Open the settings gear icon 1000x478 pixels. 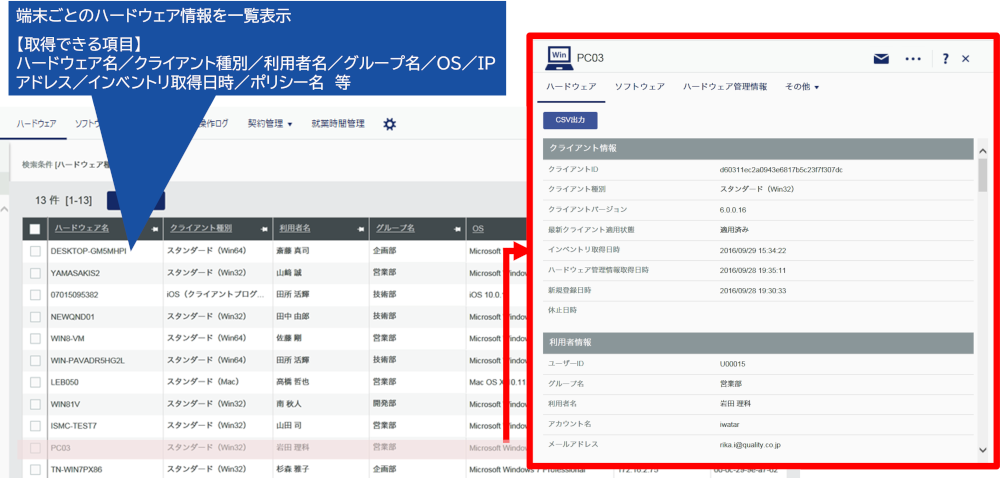390,124
